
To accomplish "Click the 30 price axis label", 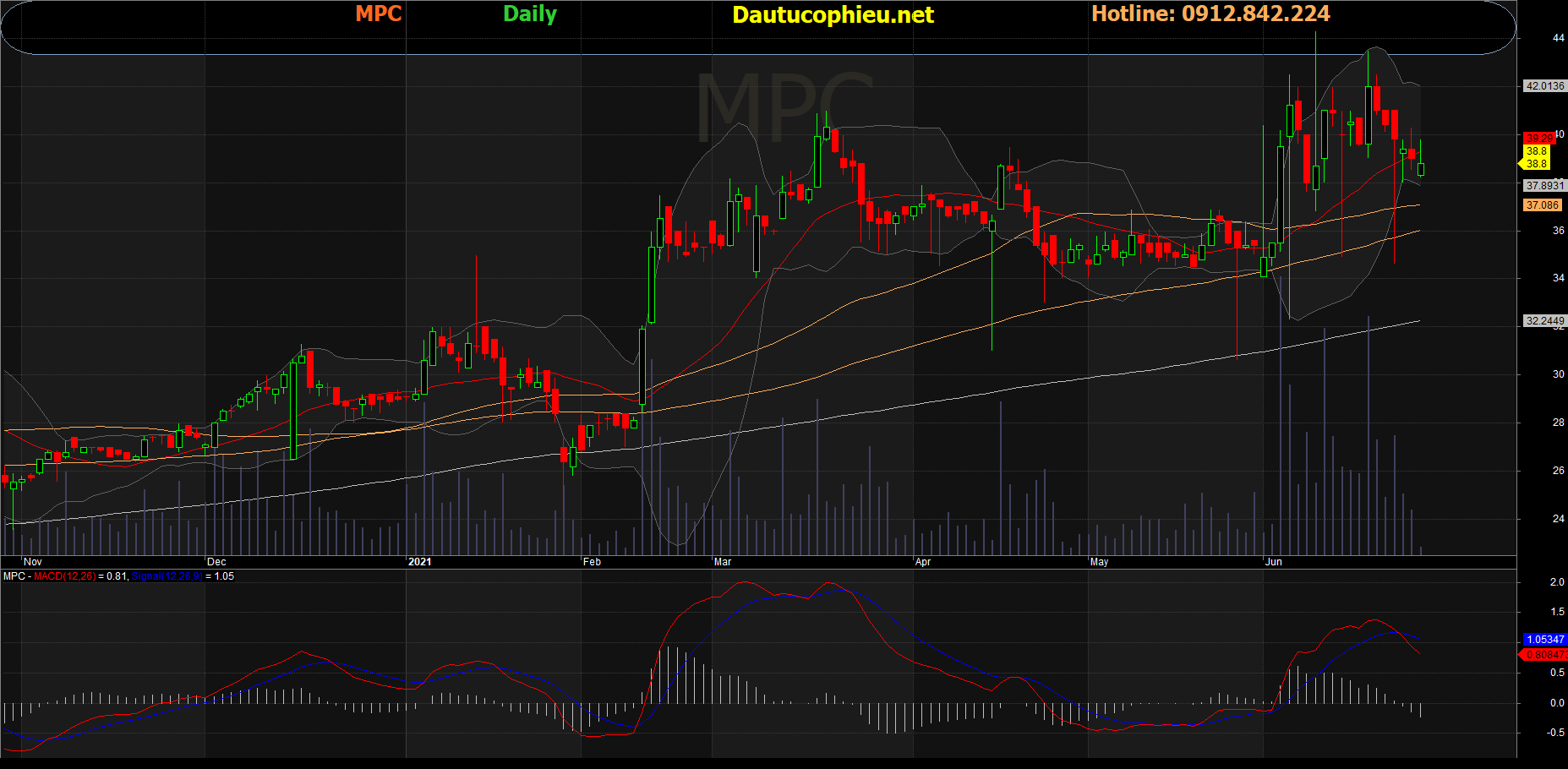I will 1558,374.
